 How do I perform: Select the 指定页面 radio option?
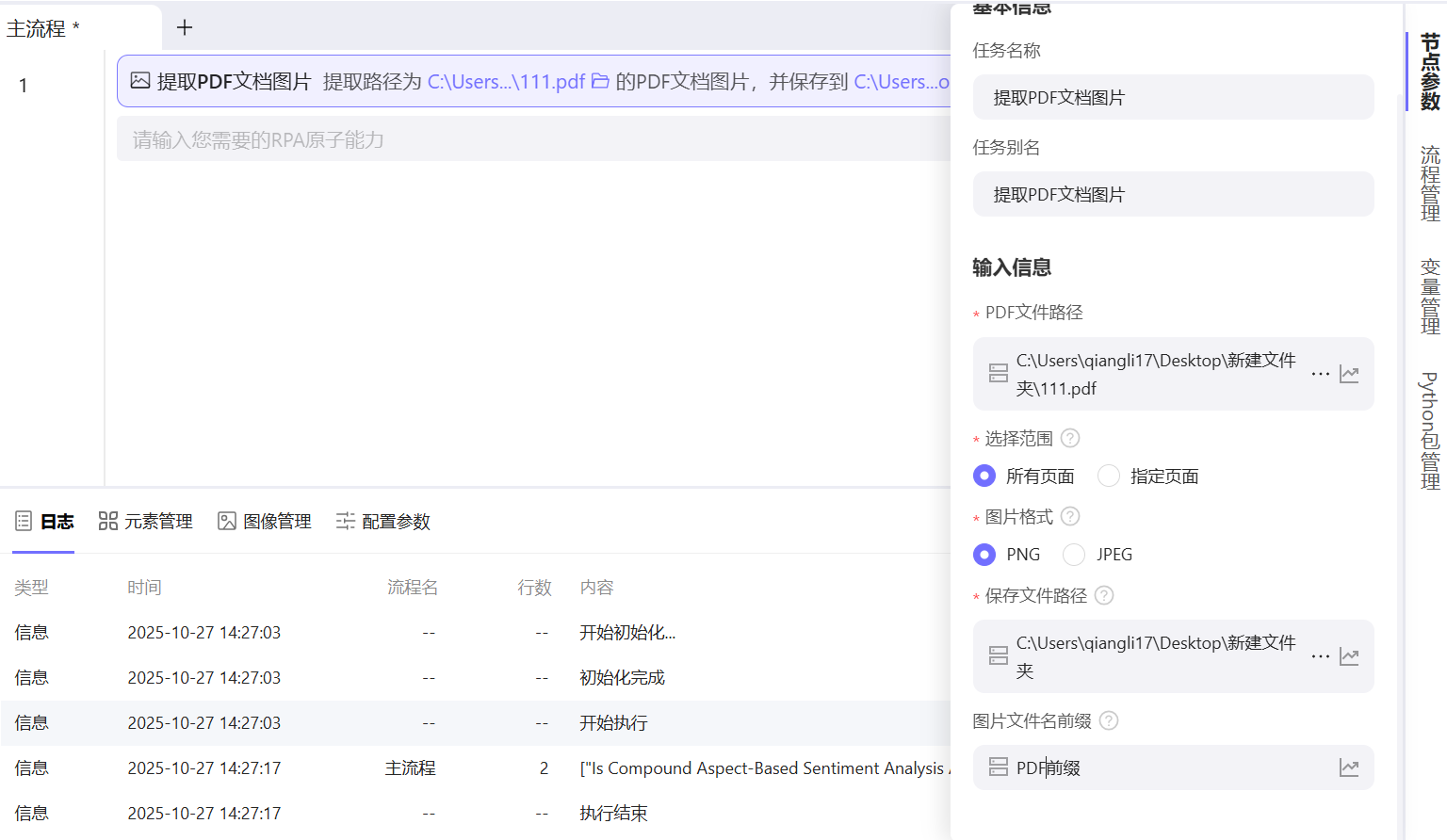click(1108, 476)
